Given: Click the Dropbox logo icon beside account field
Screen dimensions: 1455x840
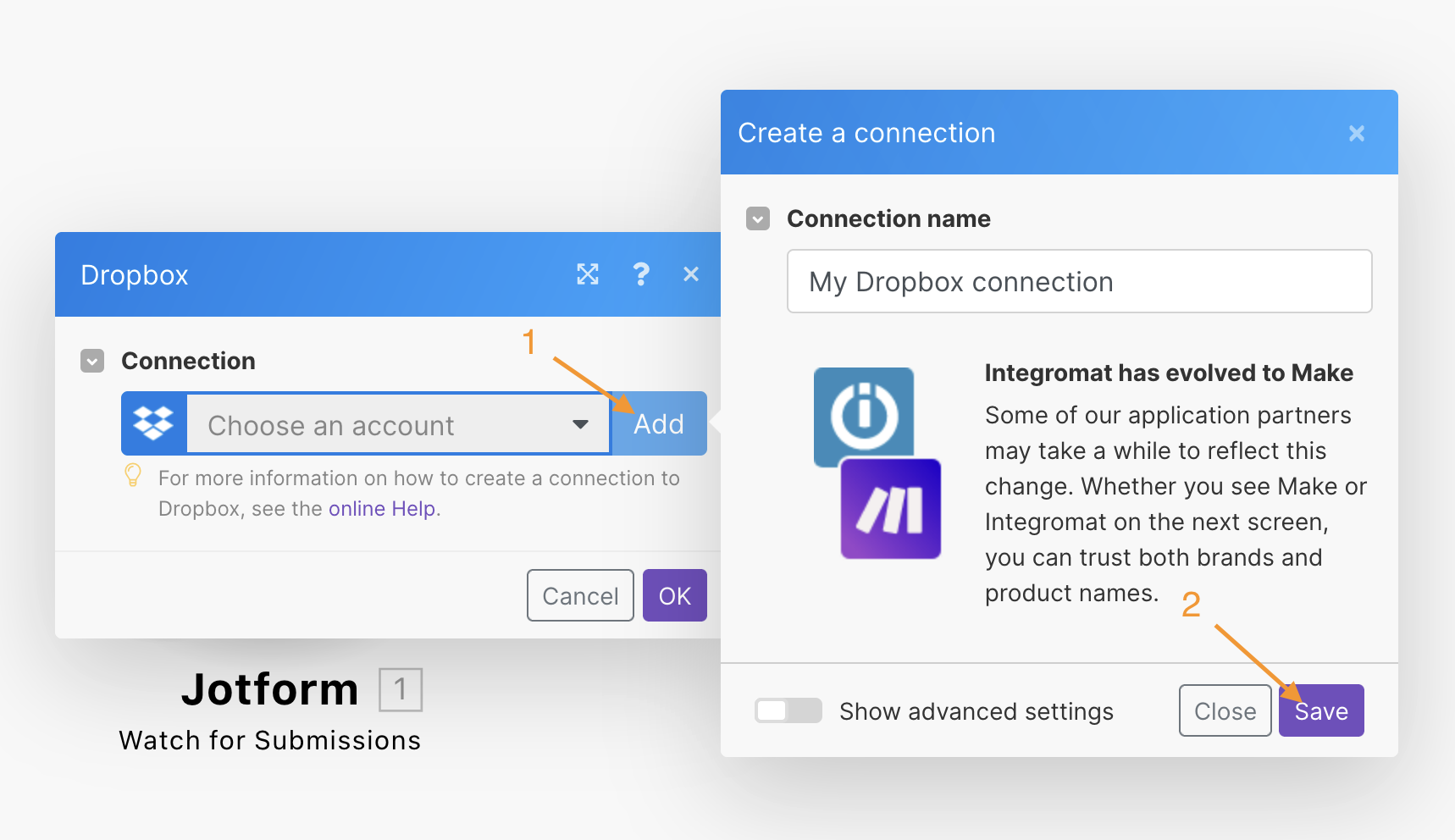Looking at the screenshot, I should pyautogui.click(x=153, y=423).
